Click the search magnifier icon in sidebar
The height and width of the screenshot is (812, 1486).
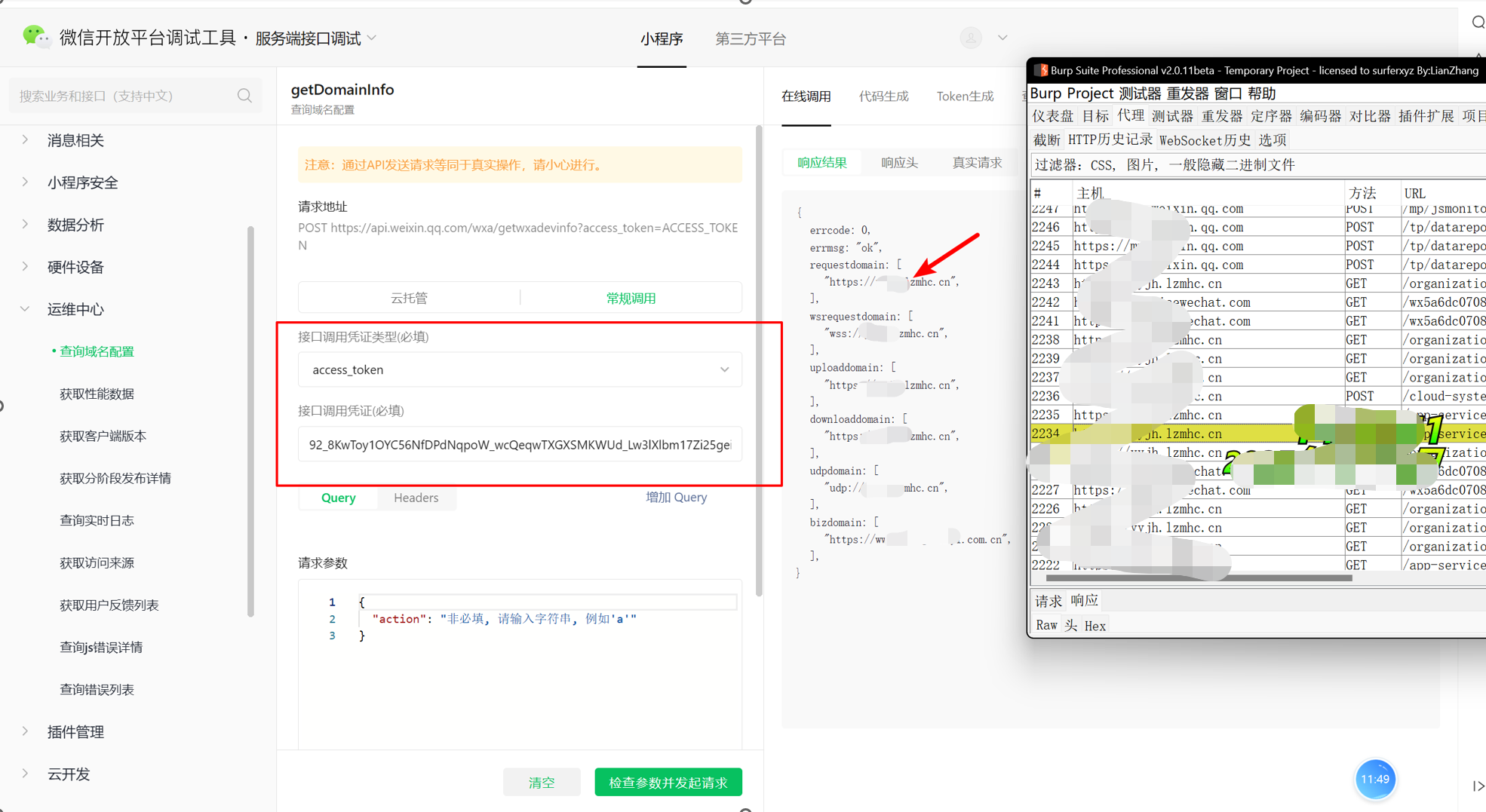click(244, 96)
